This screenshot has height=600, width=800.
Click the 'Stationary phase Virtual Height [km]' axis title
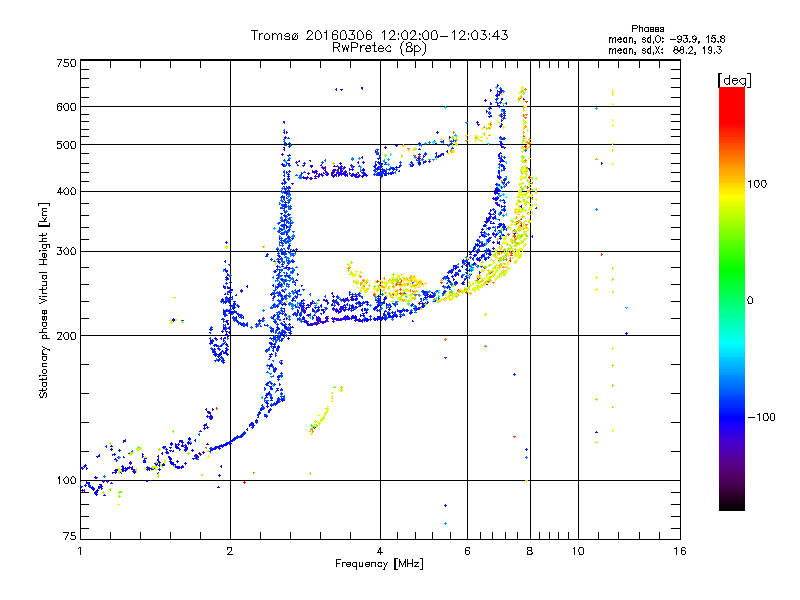point(44,300)
